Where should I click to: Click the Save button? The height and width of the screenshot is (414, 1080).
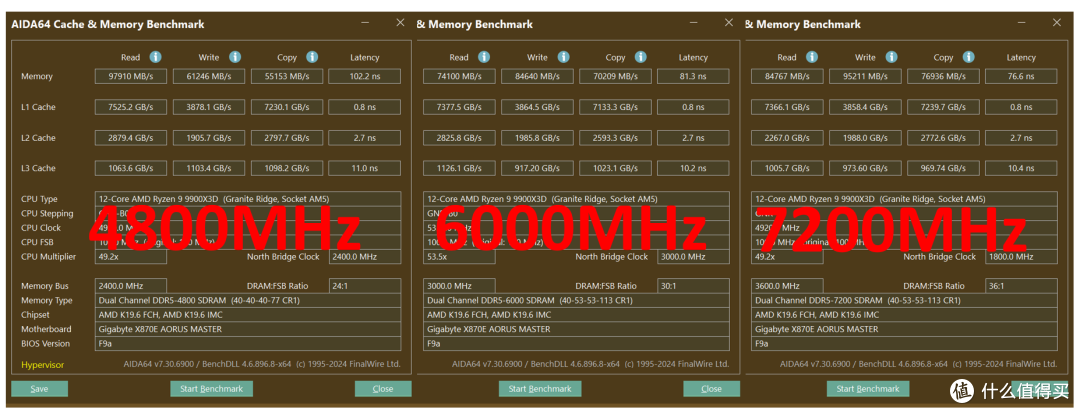click(x=39, y=389)
